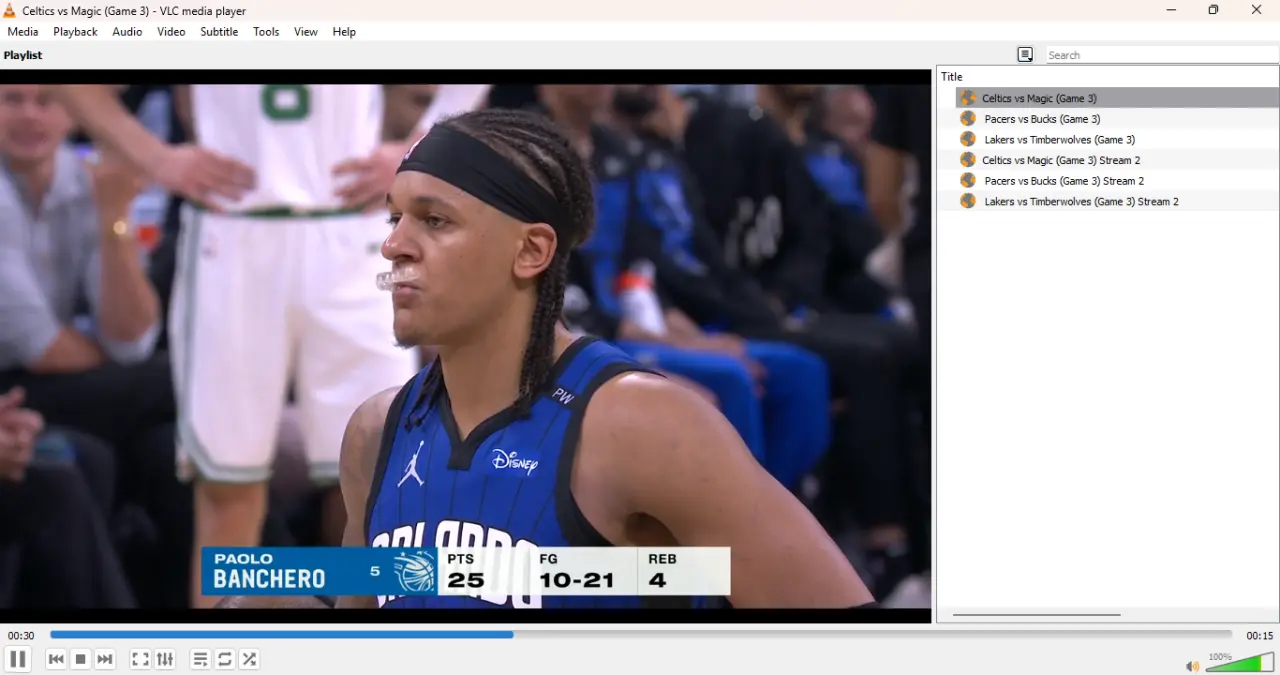
Task: Pause playback with the pause button
Action: point(17,659)
